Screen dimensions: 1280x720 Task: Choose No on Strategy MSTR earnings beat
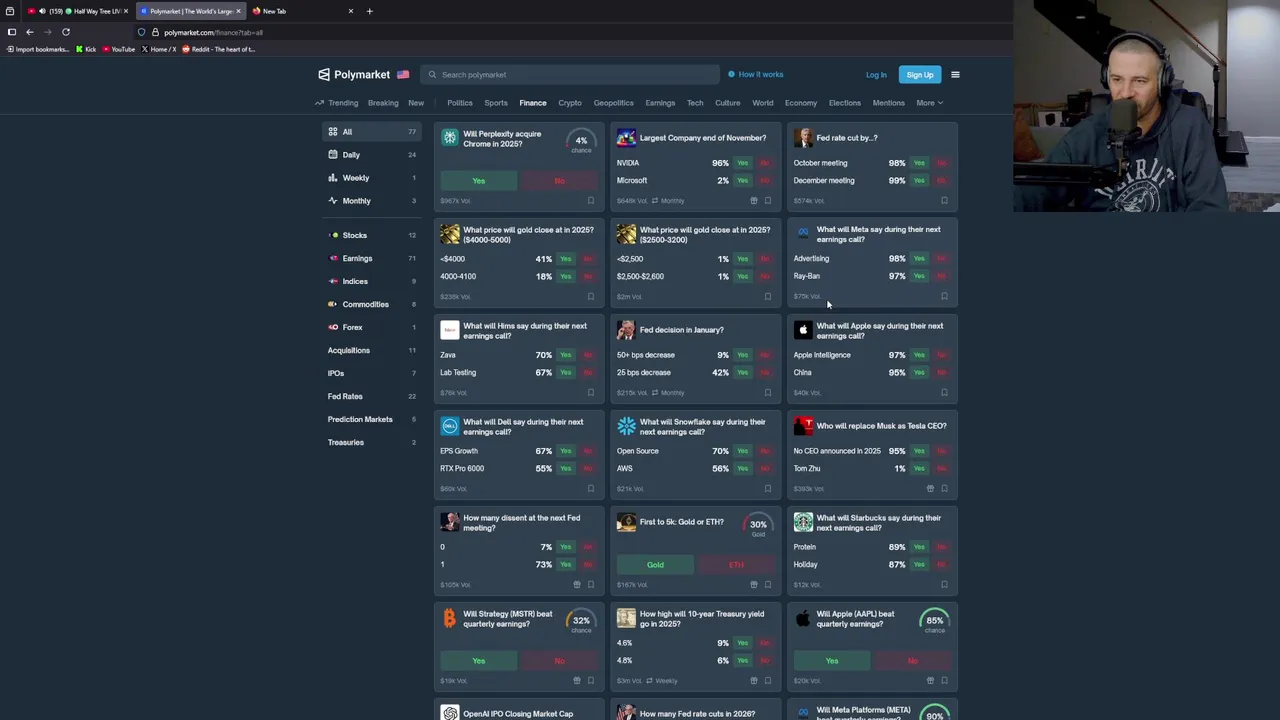click(x=559, y=661)
